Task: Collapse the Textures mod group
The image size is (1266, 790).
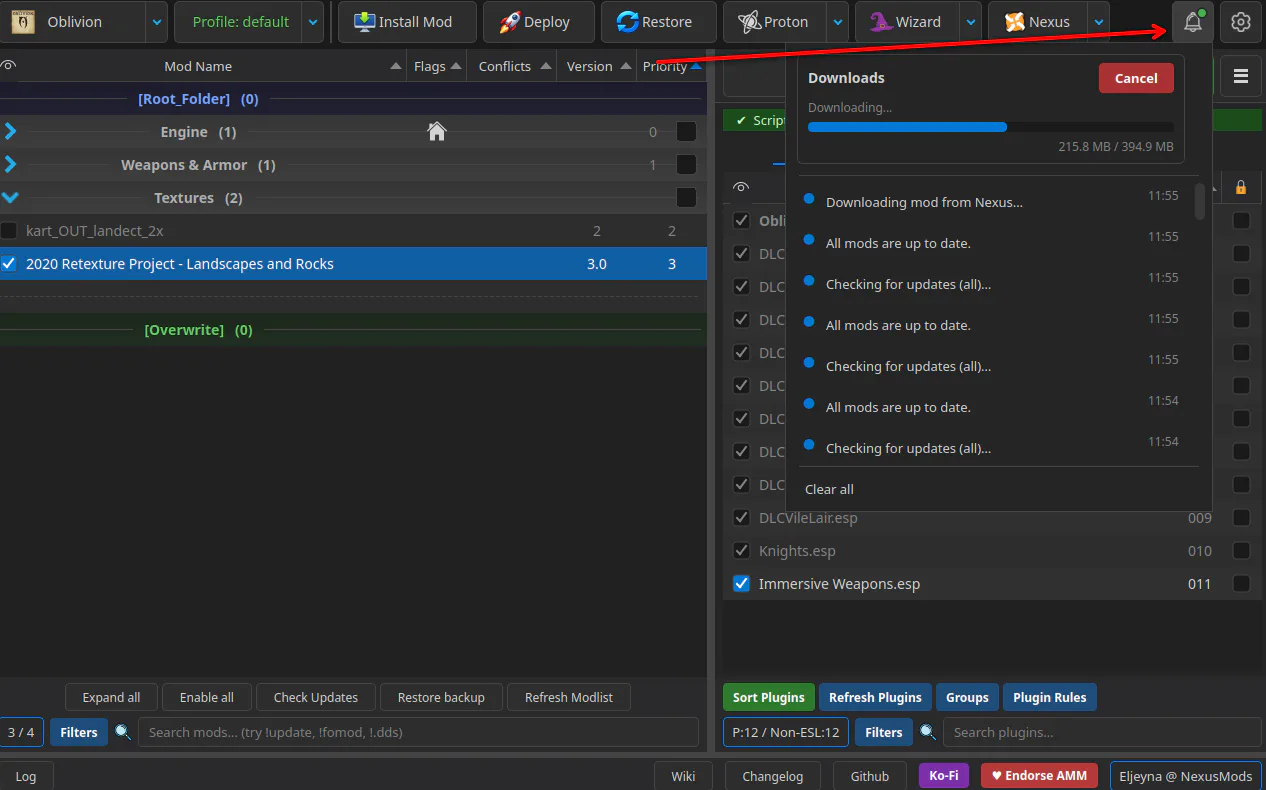Action: [11, 197]
